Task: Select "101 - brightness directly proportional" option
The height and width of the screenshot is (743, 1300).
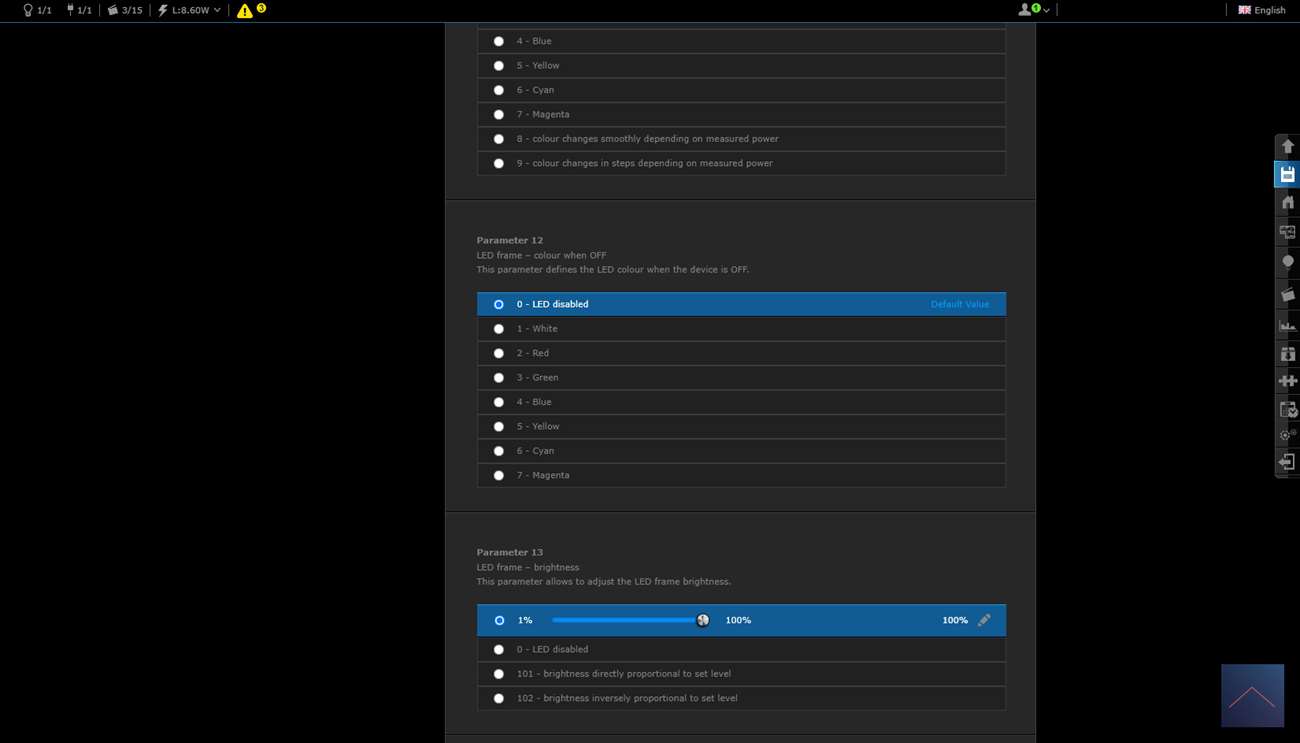Action: pos(499,674)
